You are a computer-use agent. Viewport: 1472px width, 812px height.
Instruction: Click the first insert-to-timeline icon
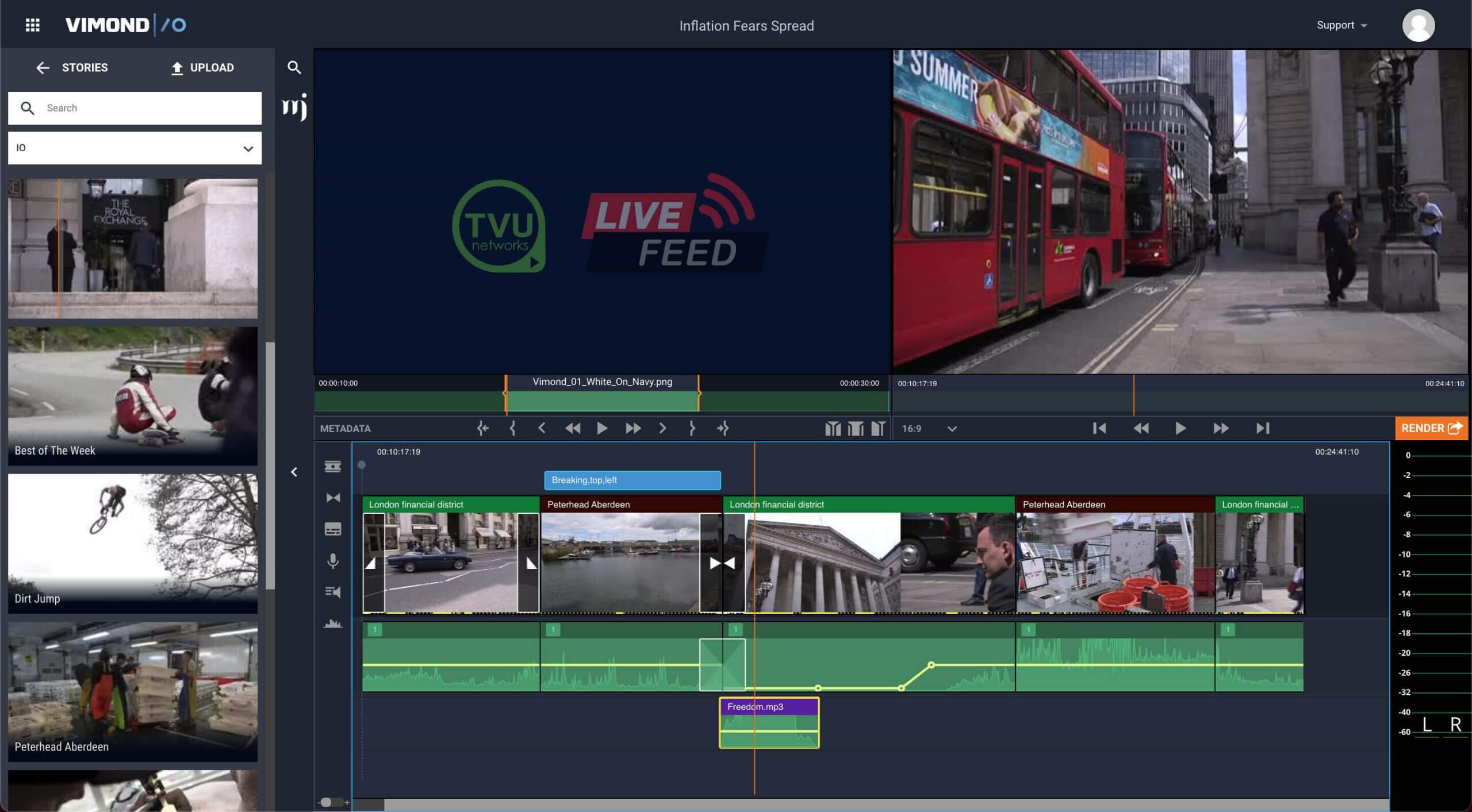[x=833, y=428]
